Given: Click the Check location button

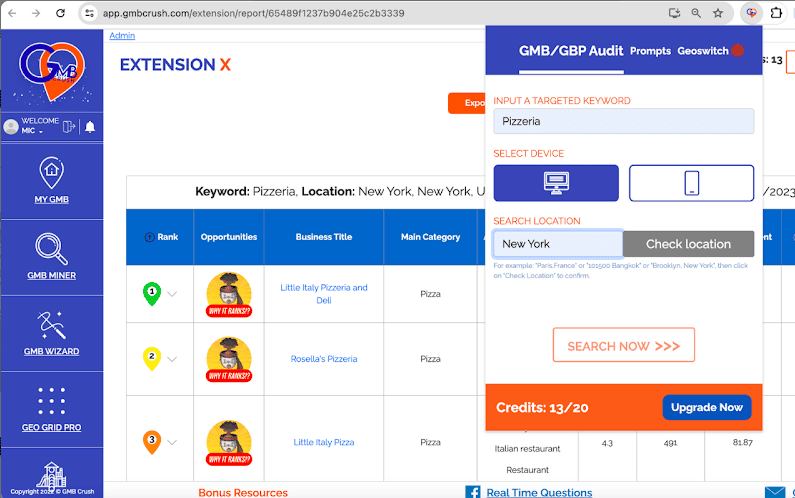Looking at the screenshot, I should click(689, 244).
